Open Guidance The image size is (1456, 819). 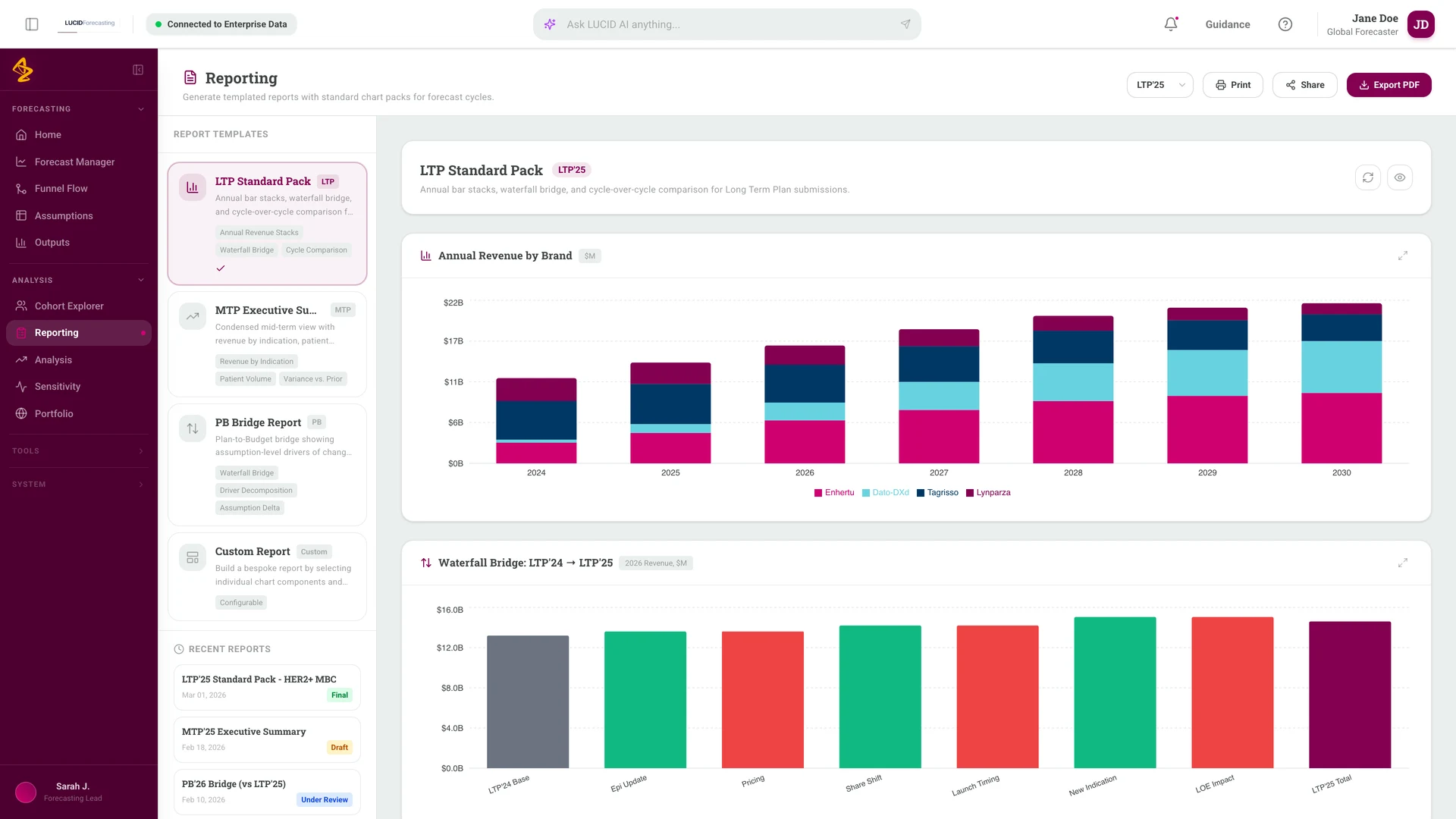(1227, 24)
